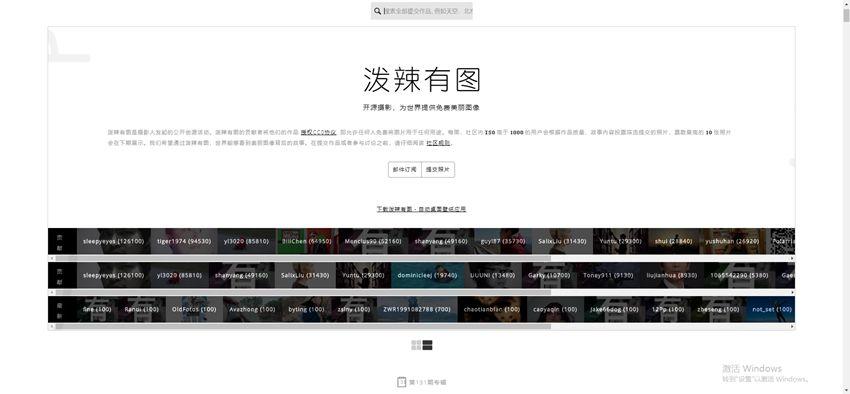
Task: Click left arrow of scrollbar under OldFotos row
Action: [x=51, y=327]
